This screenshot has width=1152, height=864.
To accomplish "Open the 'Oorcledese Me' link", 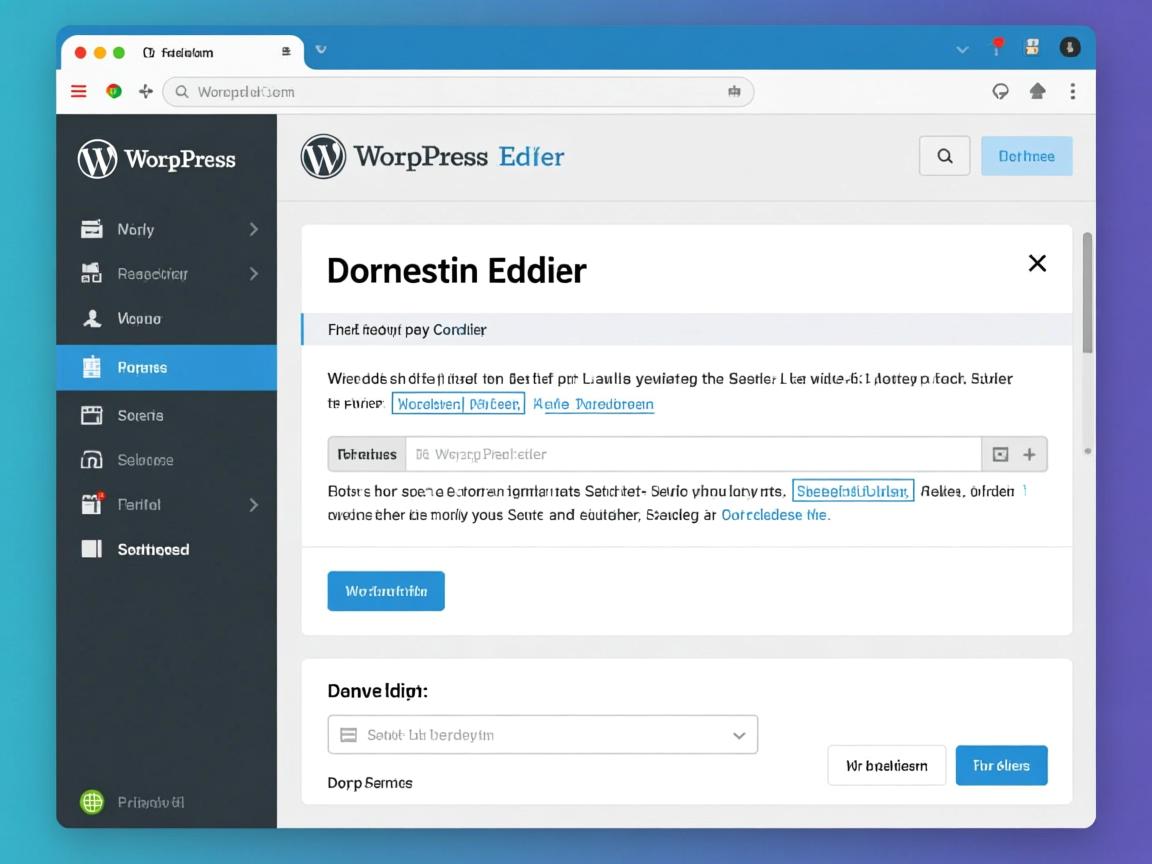I will pos(775,515).
